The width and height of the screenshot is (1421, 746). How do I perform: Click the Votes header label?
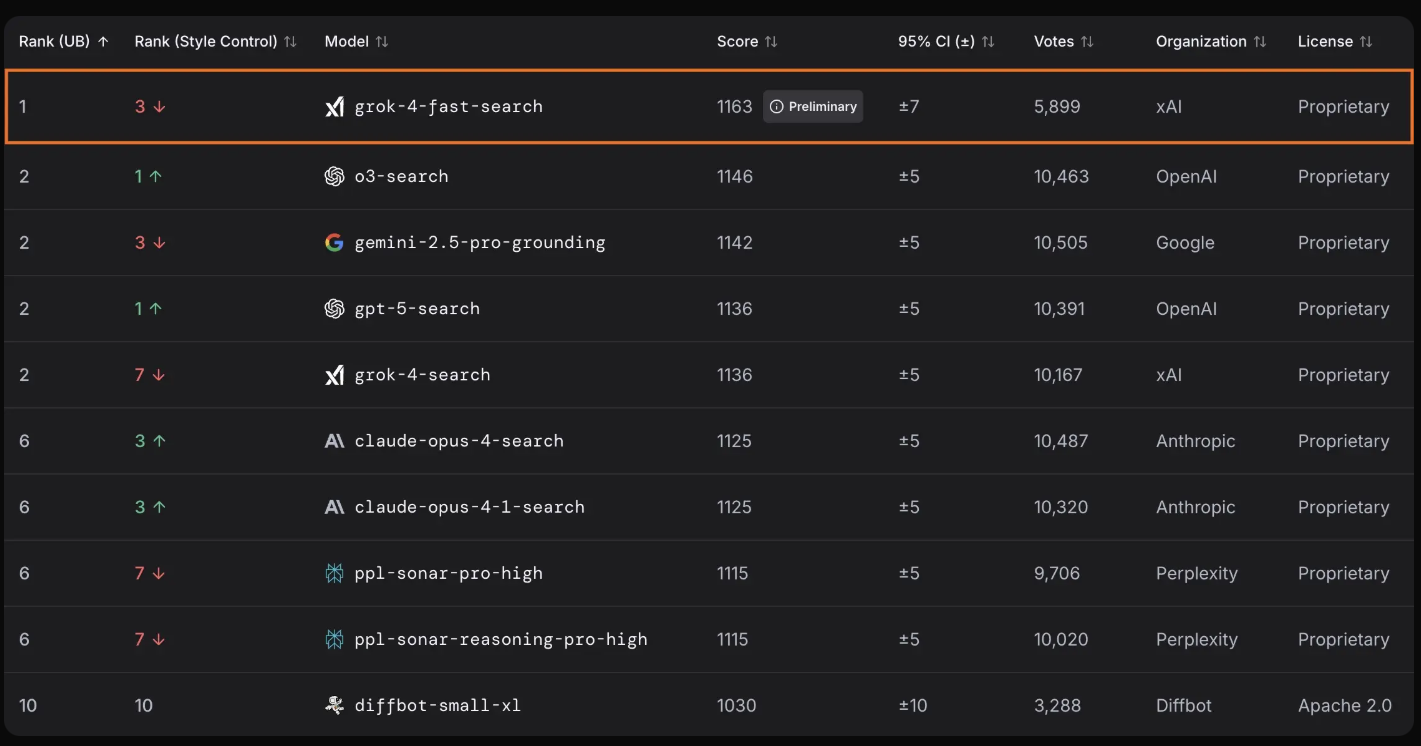point(1054,42)
